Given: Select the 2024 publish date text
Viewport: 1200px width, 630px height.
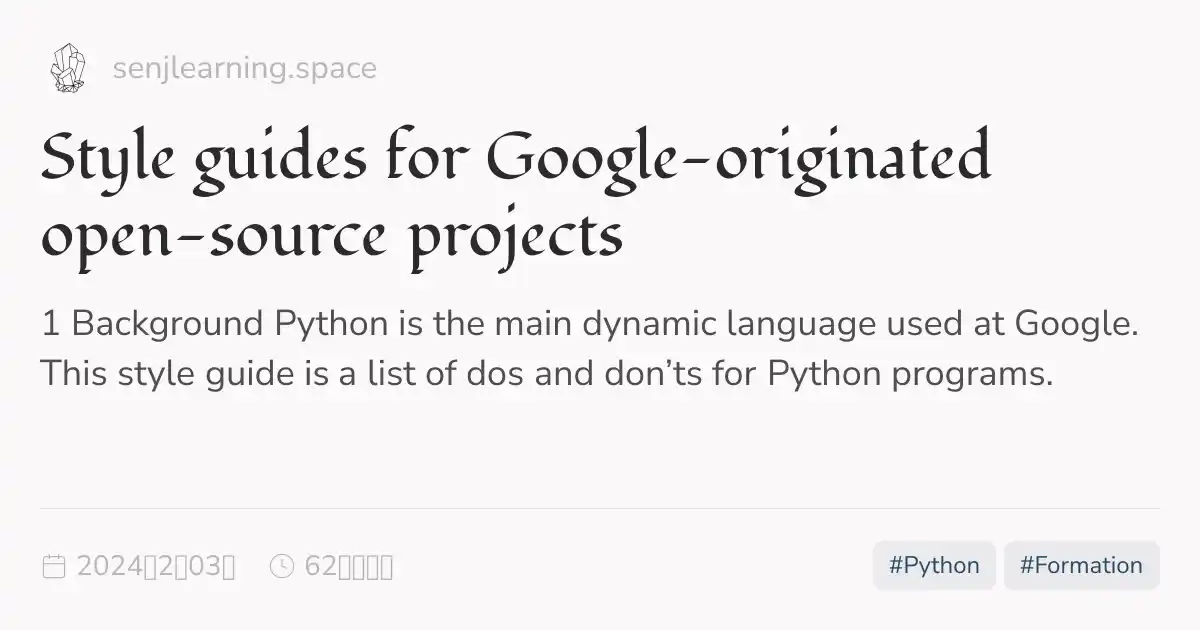Looking at the screenshot, I should pyautogui.click(x=156, y=566).
